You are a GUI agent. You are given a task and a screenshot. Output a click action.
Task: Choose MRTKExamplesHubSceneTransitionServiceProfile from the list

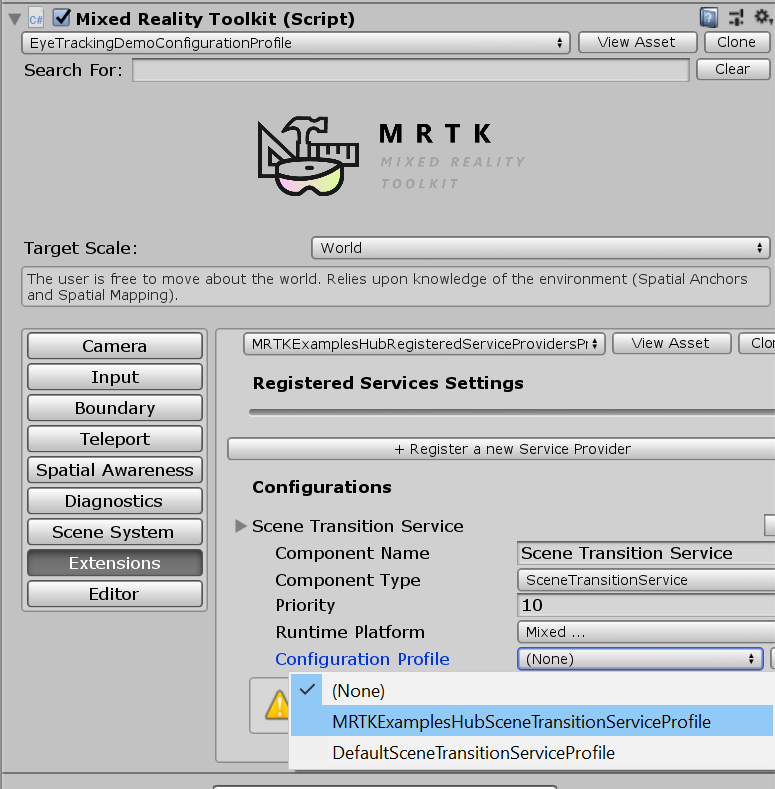click(x=532, y=722)
